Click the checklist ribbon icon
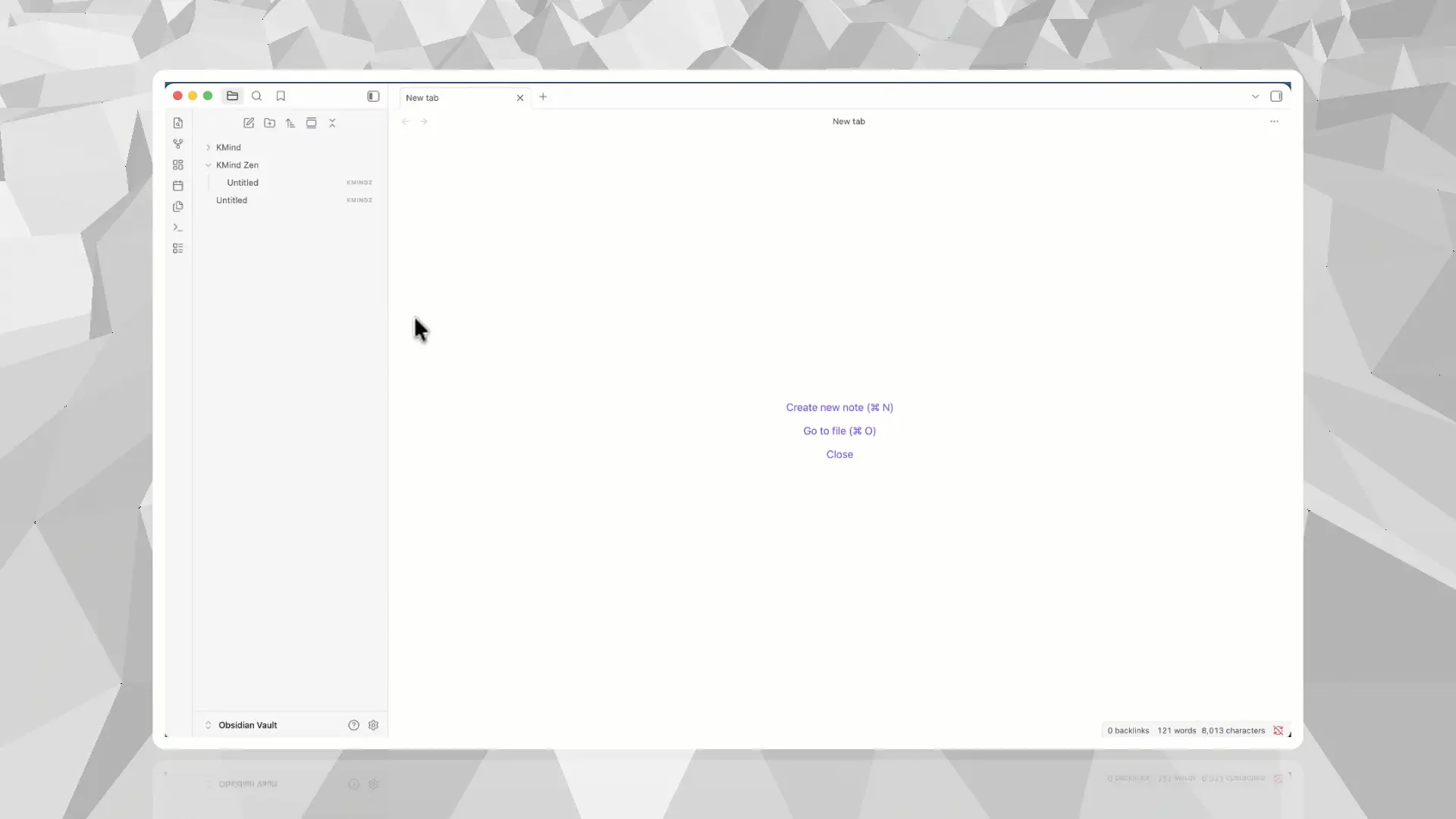 click(x=178, y=248)
